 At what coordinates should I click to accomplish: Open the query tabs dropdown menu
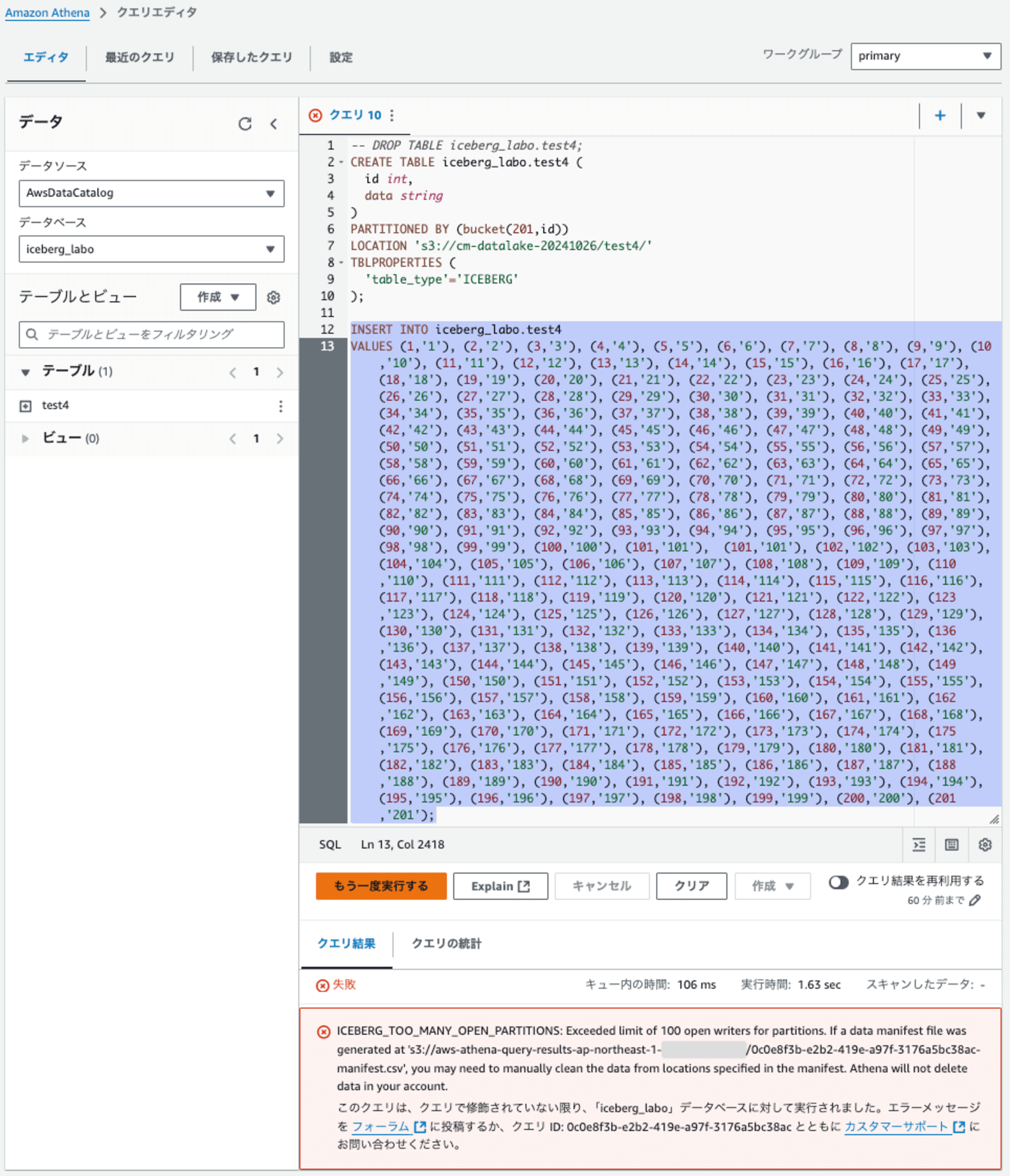(x=981, y=115)
